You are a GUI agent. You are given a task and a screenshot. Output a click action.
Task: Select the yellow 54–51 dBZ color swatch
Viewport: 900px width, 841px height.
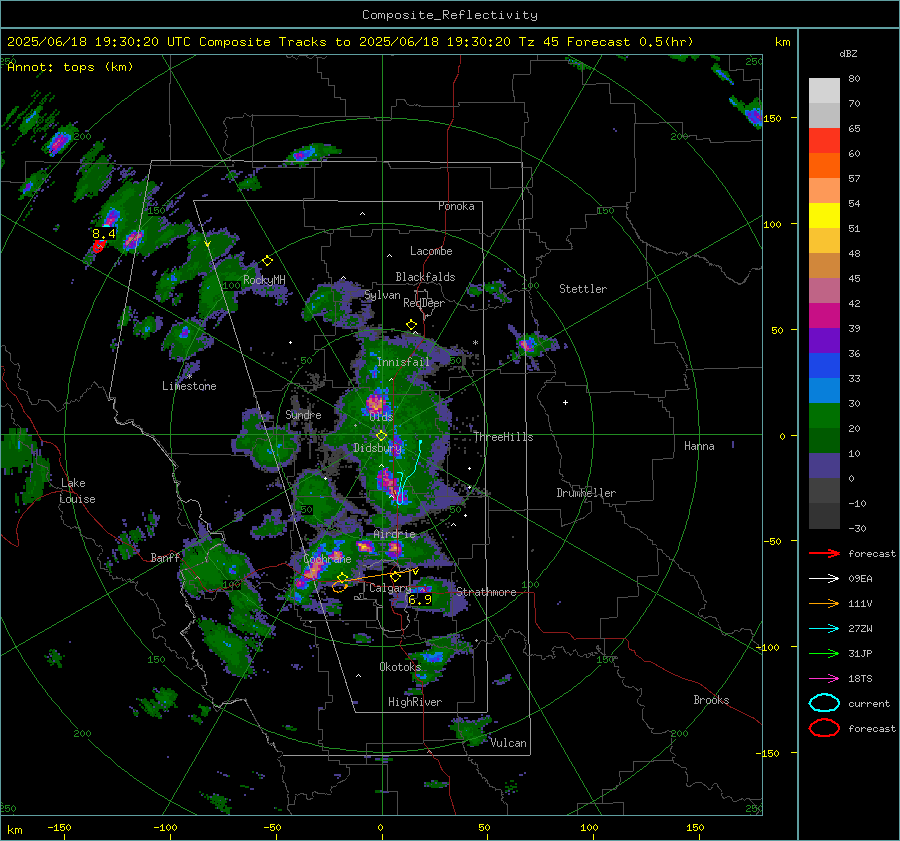[824, 216]
